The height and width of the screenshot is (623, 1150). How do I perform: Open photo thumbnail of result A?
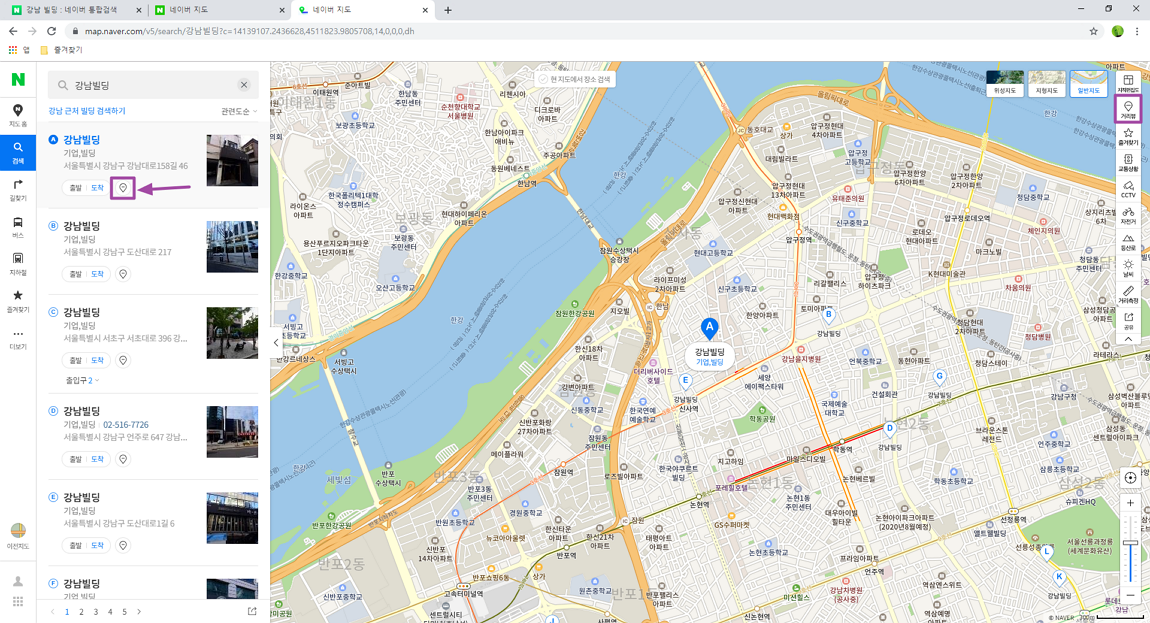click(232, 160)
